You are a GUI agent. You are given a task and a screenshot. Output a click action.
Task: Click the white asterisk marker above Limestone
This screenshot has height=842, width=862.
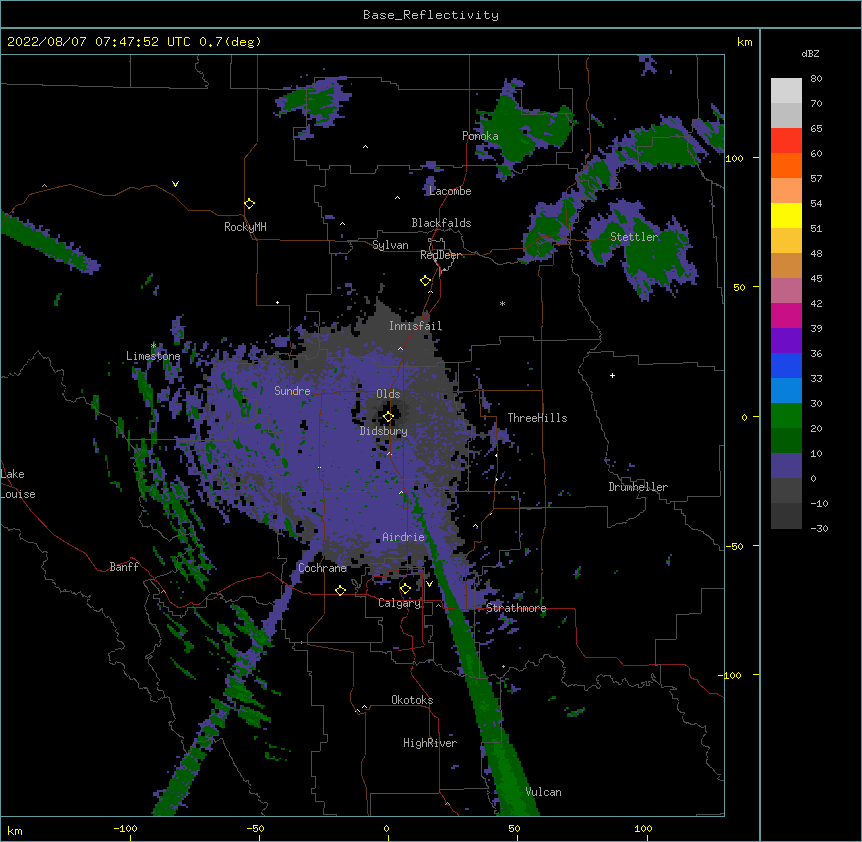154,346
